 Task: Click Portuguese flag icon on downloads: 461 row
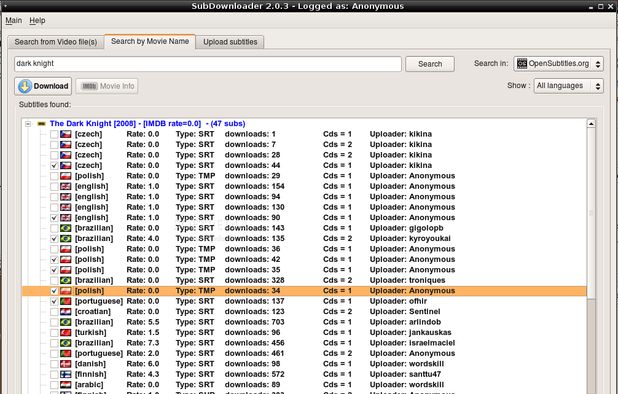coord(66,353)
